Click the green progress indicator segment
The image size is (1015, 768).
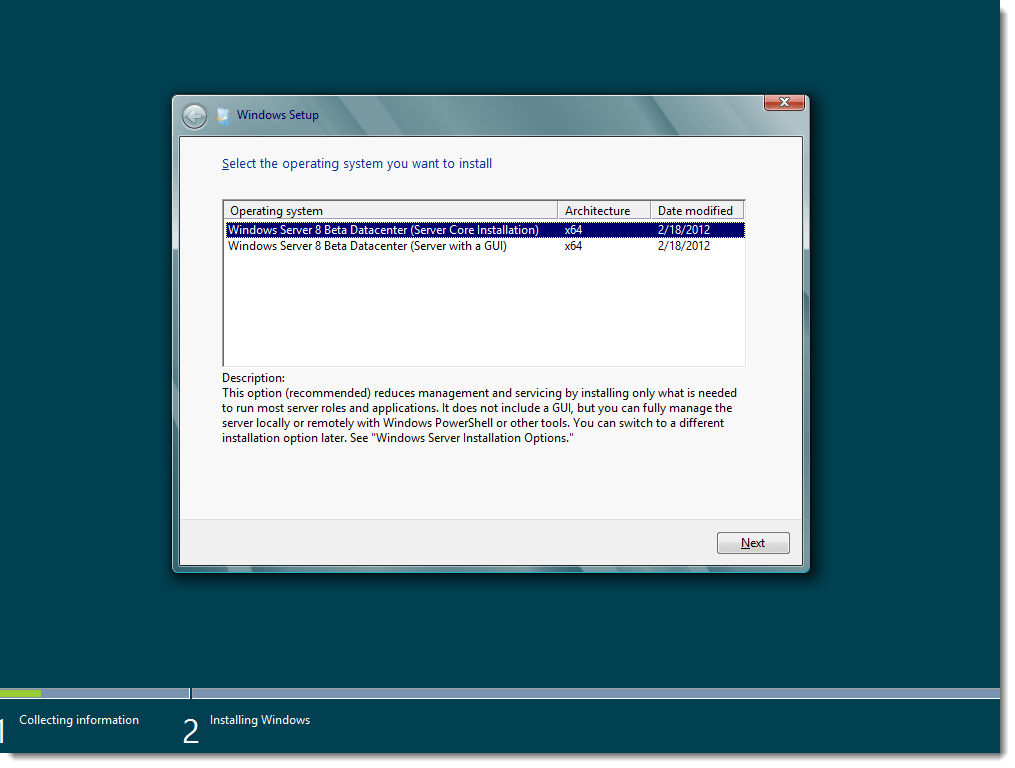pos(20,693)
